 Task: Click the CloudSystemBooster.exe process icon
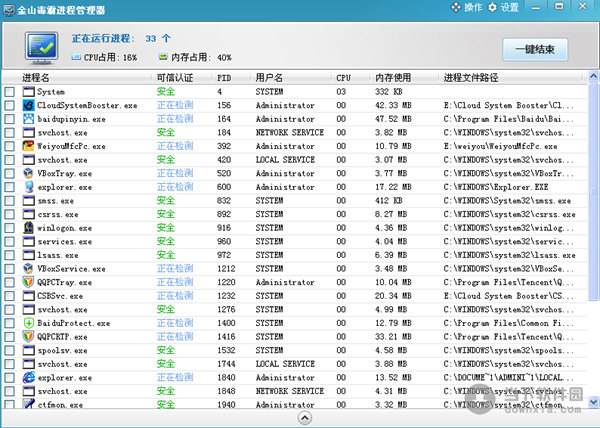click(x=28, y=105)
